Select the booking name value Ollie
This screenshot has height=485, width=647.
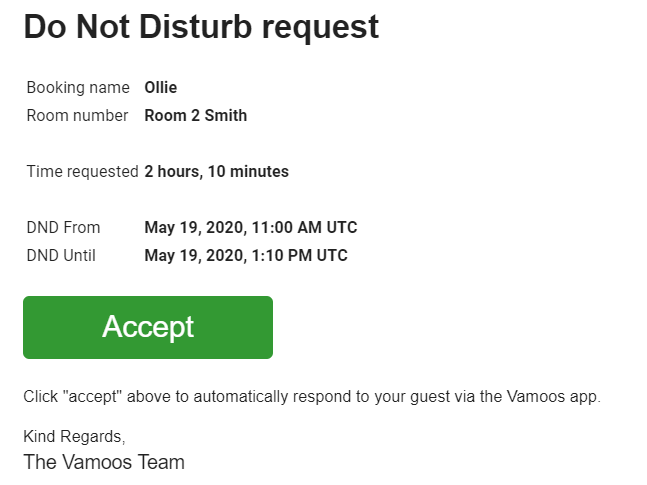[161, 88]
